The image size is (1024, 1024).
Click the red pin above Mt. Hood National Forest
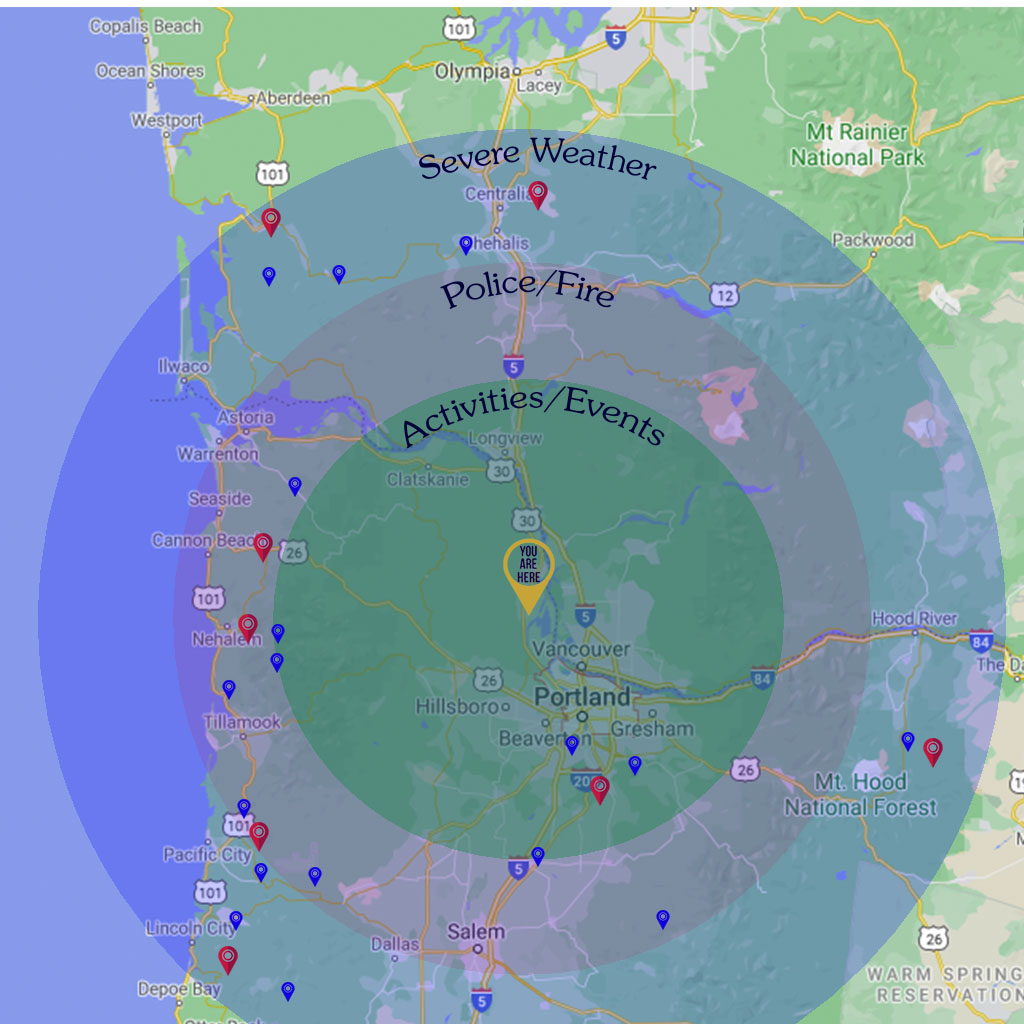[x=933, y=752]
